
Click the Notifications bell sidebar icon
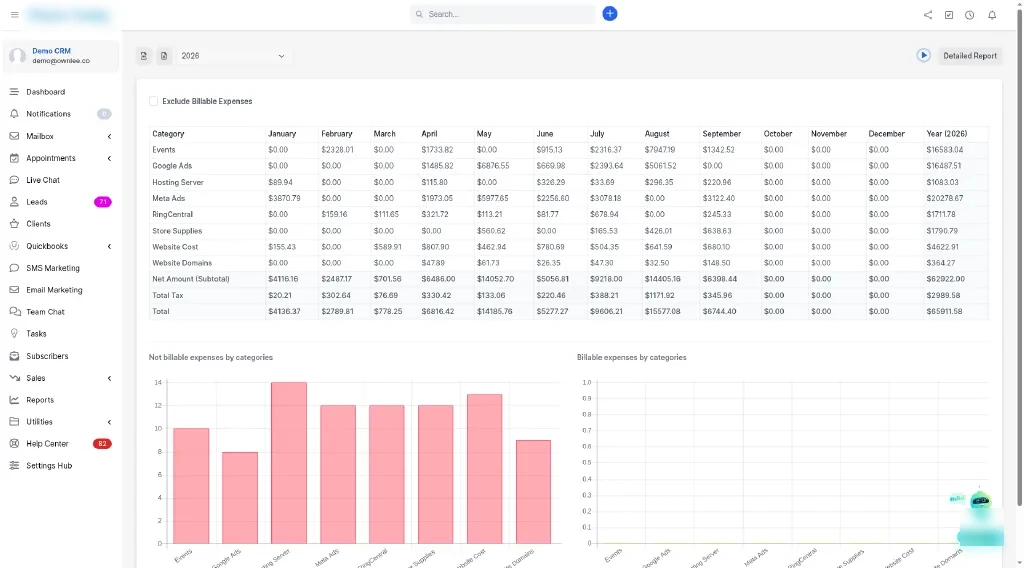14,114
